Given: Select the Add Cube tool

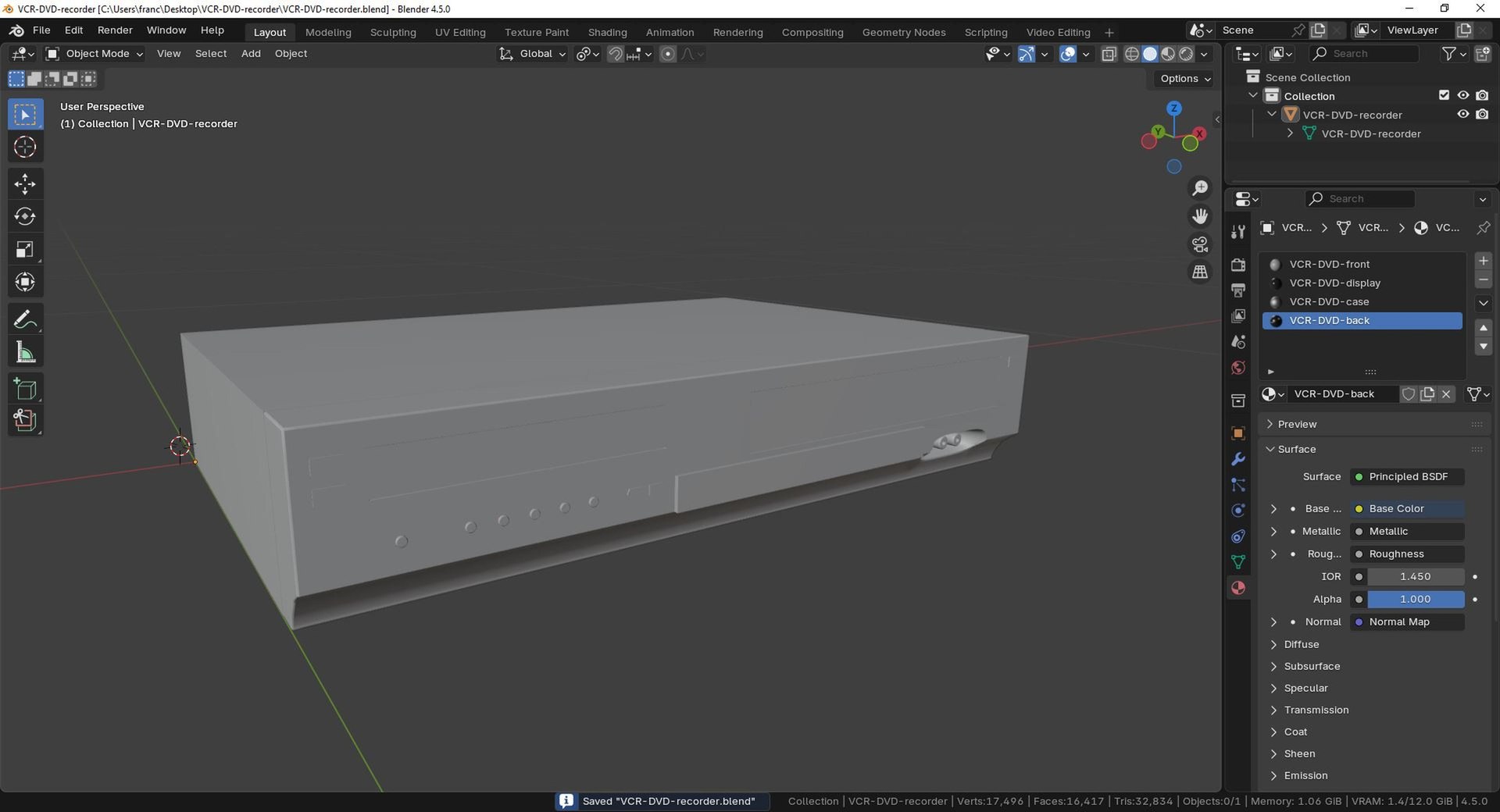Looking at the screenshot, I should click(25, 389).
